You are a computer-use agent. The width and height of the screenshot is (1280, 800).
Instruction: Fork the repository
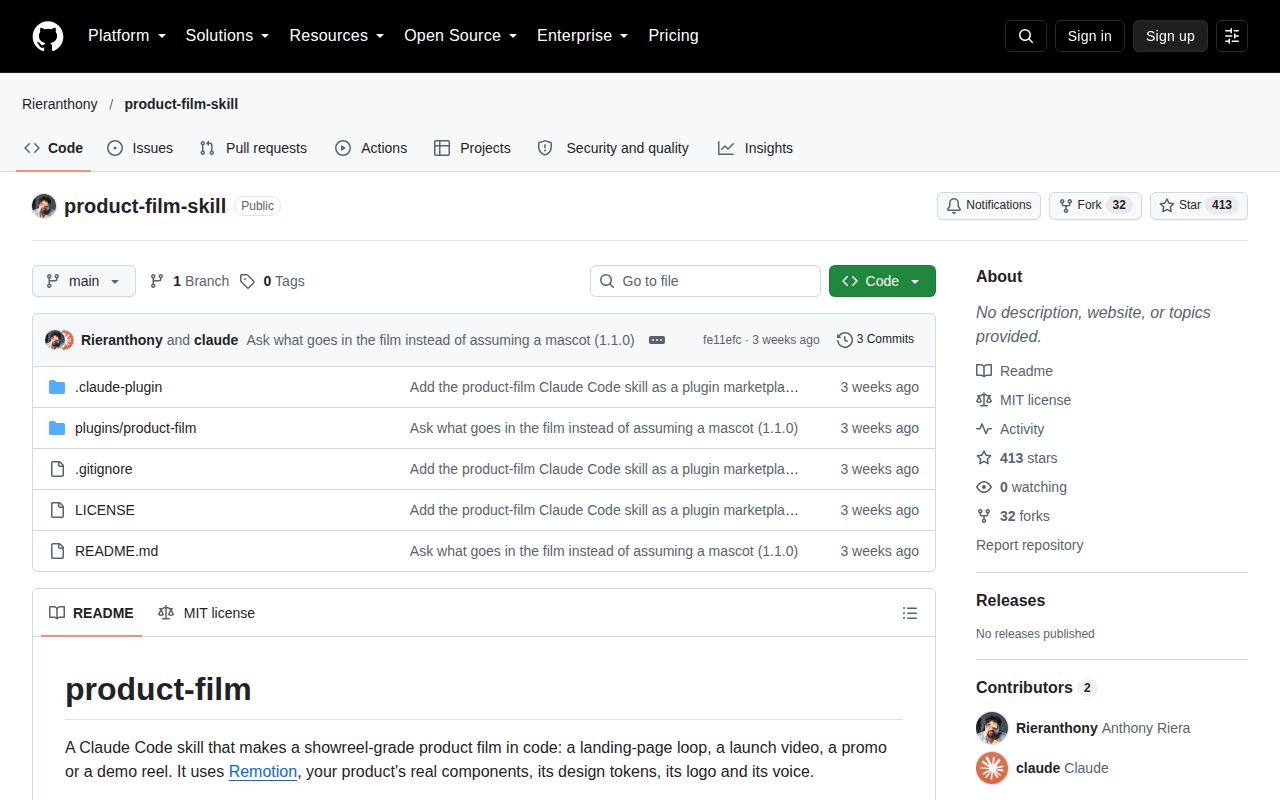pyautogui.click(x=1095, y=205)
